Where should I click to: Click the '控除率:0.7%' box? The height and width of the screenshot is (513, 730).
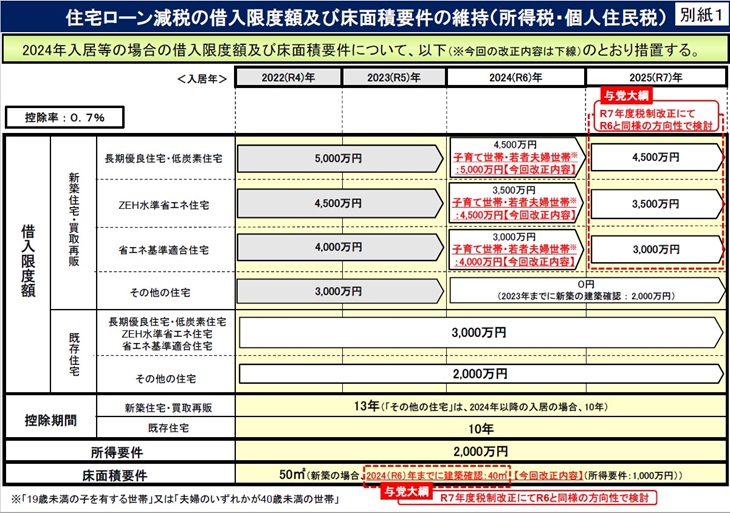coord(65,117)
